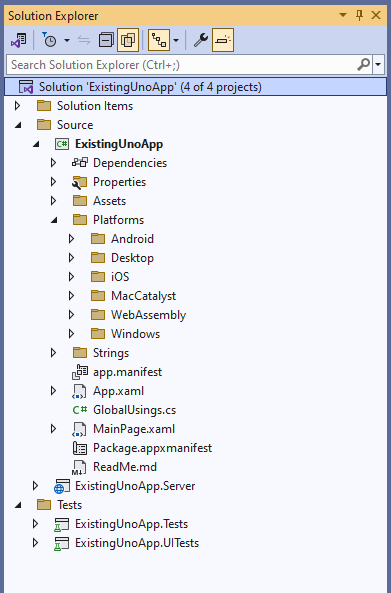Click the GlobalUsings.cs C# icon
The width and height of the screenshot is (391, 593).
tap(80, 410)
